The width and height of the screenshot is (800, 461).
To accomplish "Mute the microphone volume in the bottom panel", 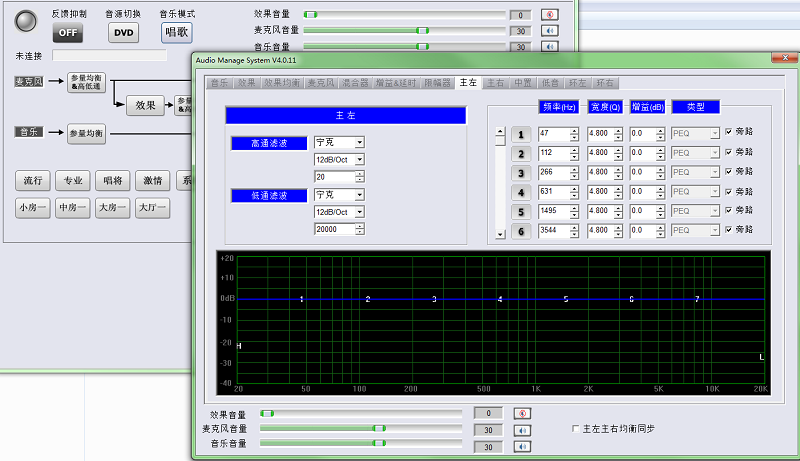I will (x=521, y=430).
